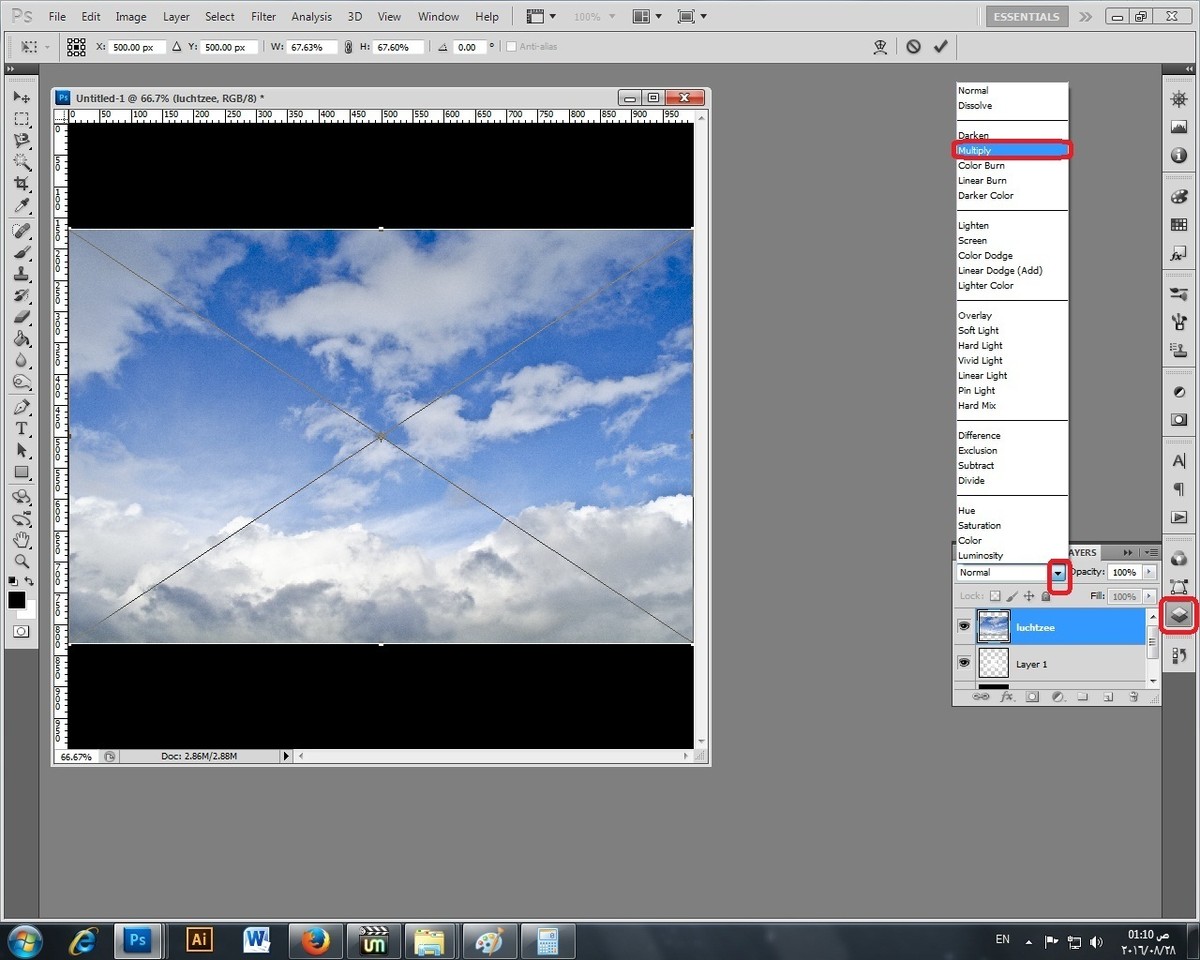The width and height of the screenshot is (1200, 960).
Task: Choose Multiply from the blend mode list
Action: coord(1010,150)
